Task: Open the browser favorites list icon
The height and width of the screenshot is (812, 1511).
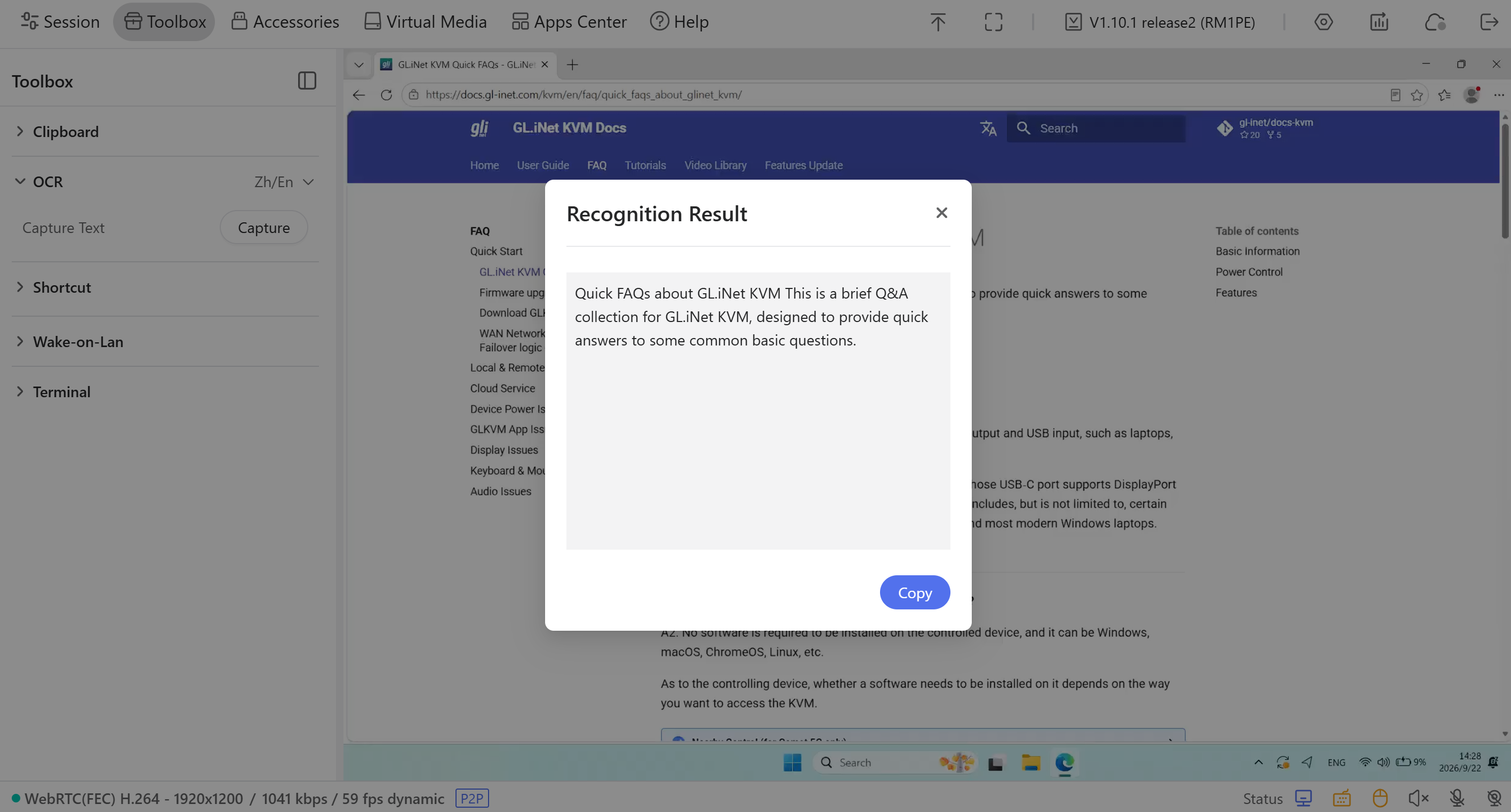Action: tap(1444, 94)
